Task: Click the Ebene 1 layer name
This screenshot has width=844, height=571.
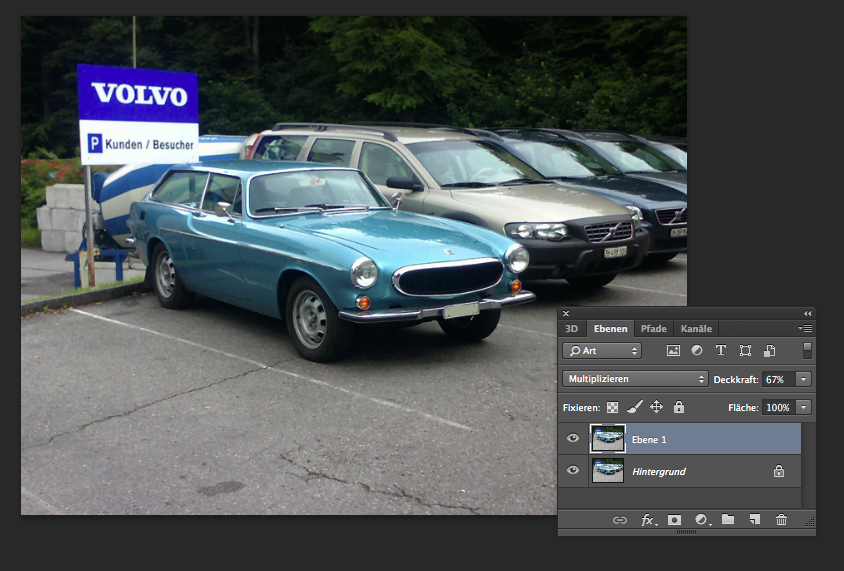Action: (x=649, y=440)
